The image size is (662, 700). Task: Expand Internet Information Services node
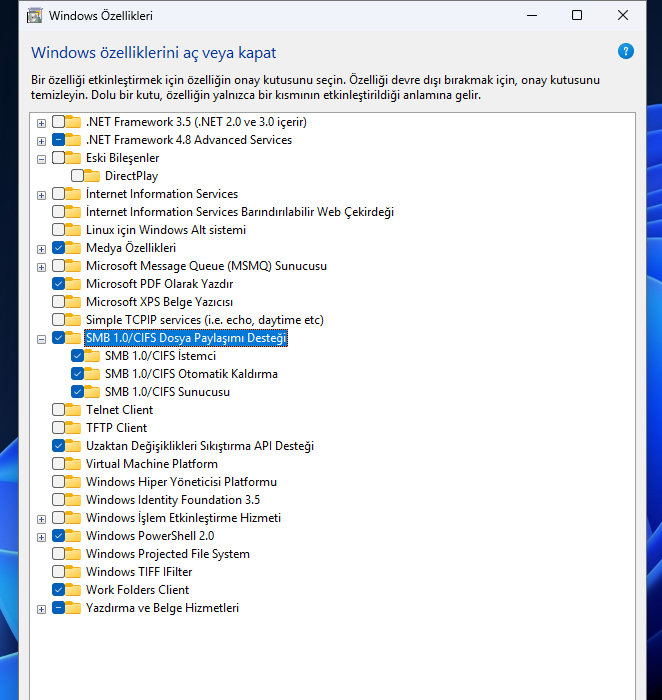(x=42, y=195)
